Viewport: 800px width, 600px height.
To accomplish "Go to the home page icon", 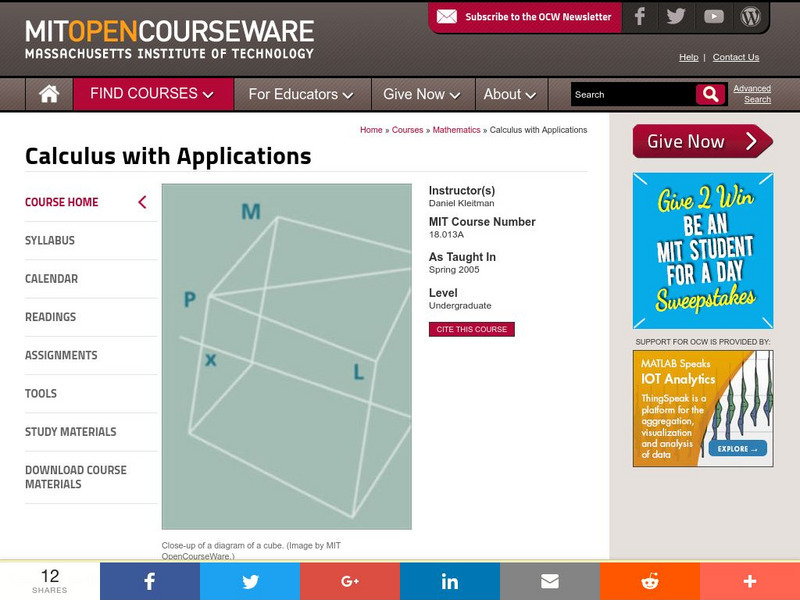I will [49, 94].
